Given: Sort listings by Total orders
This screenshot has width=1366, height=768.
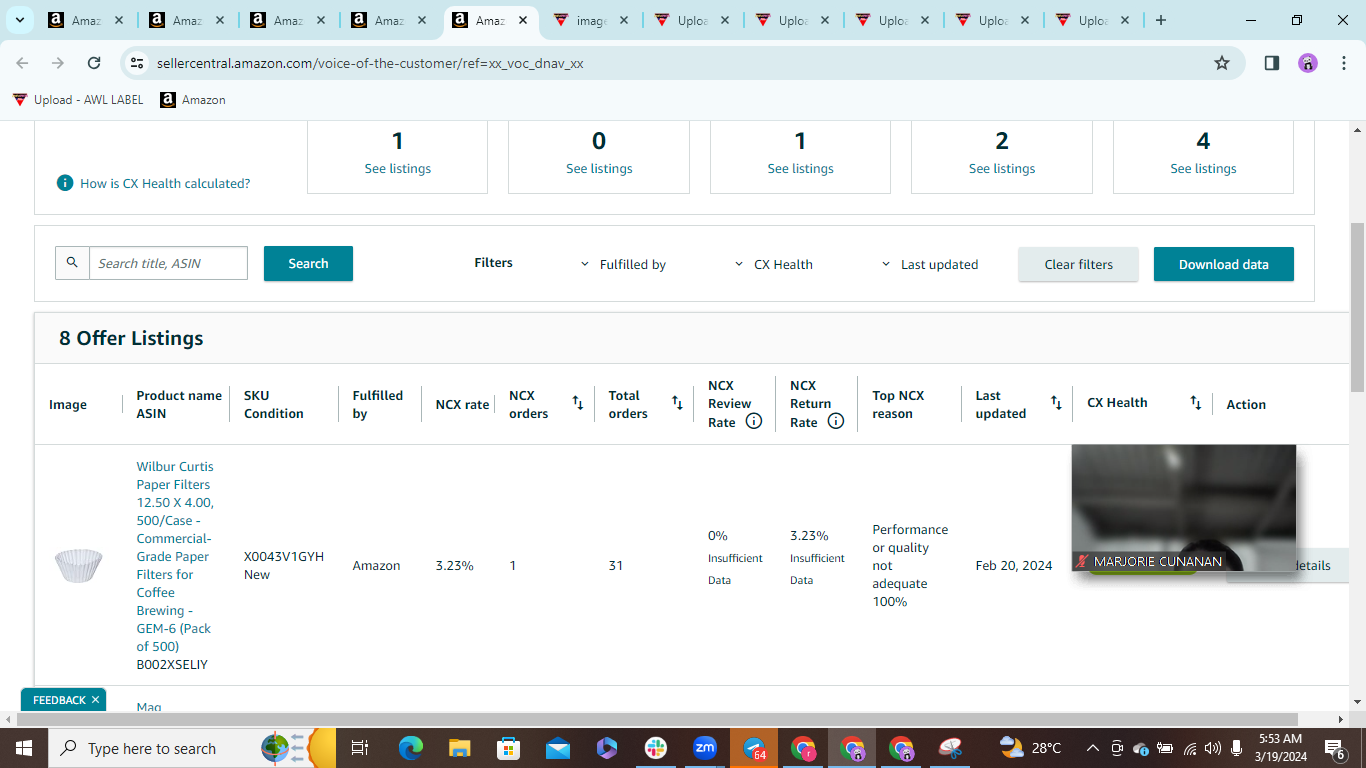Looking at the screenshot, I should (677, 403).
